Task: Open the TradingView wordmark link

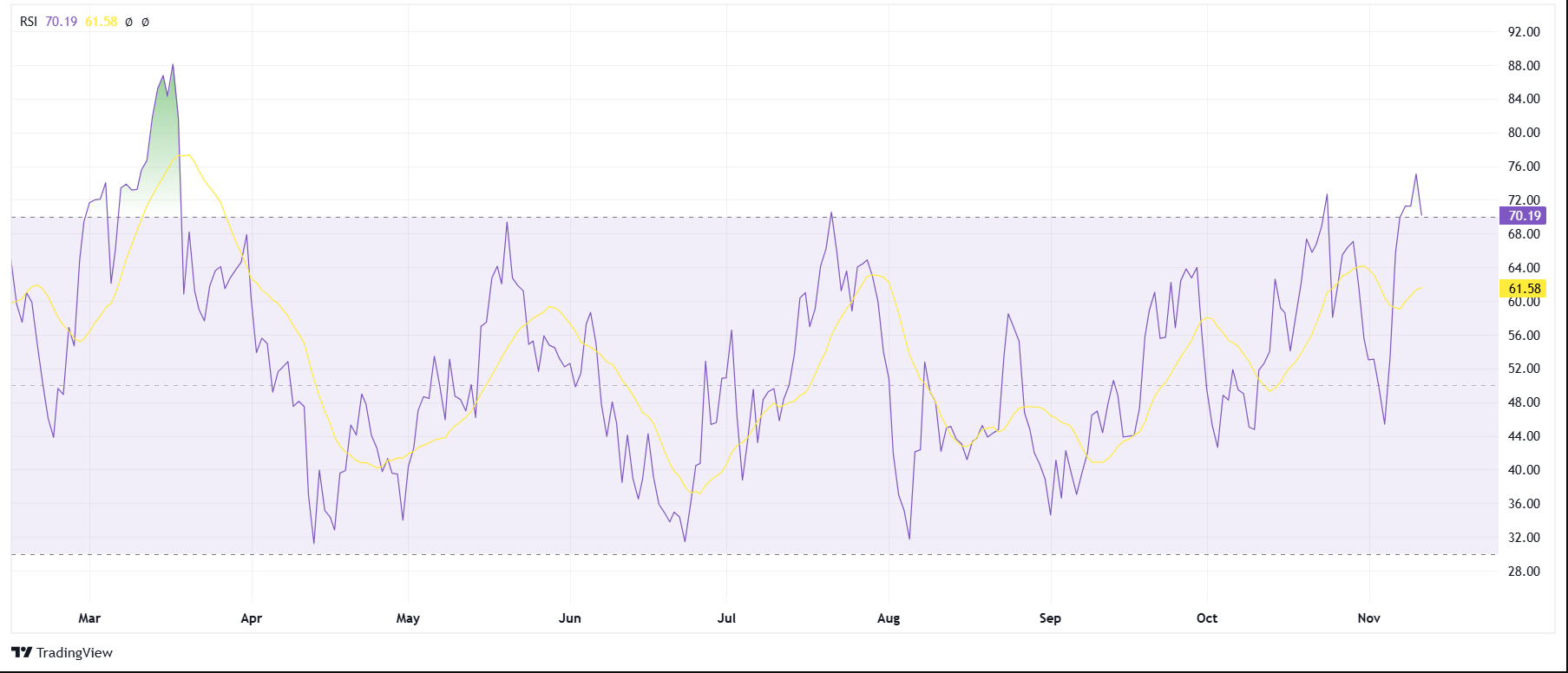Action: point(75,652)
